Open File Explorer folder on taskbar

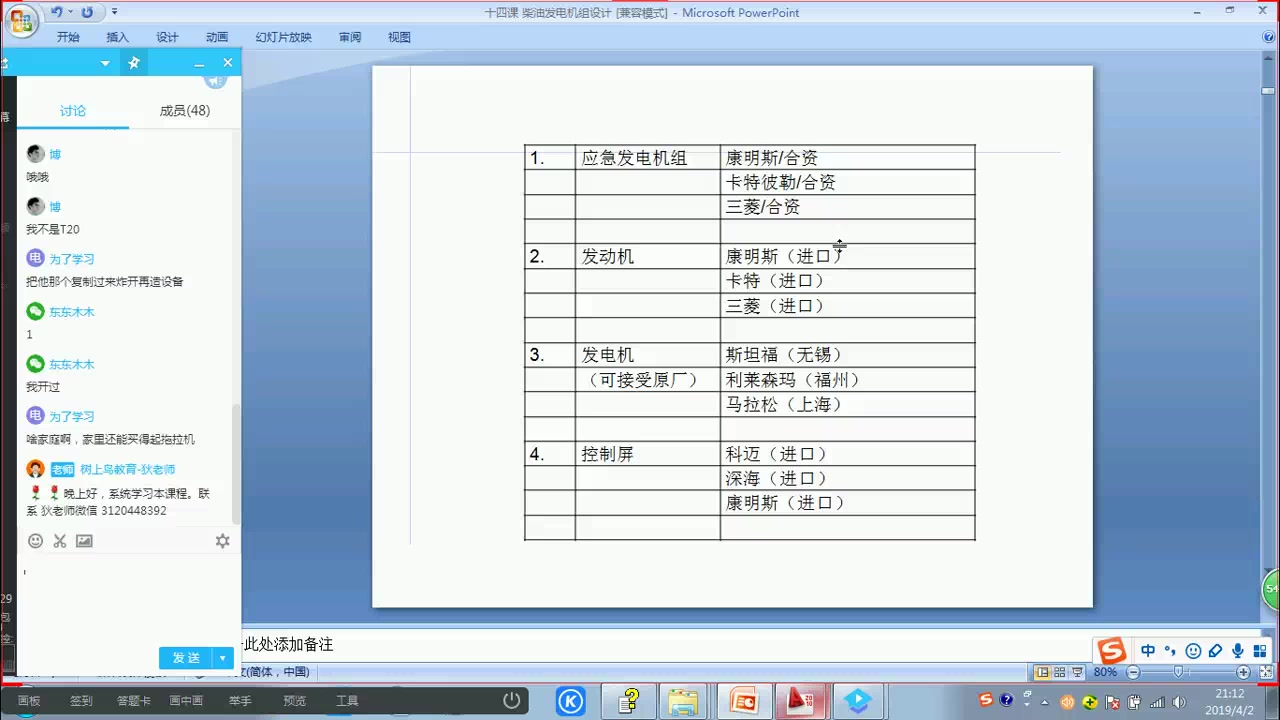683,702
